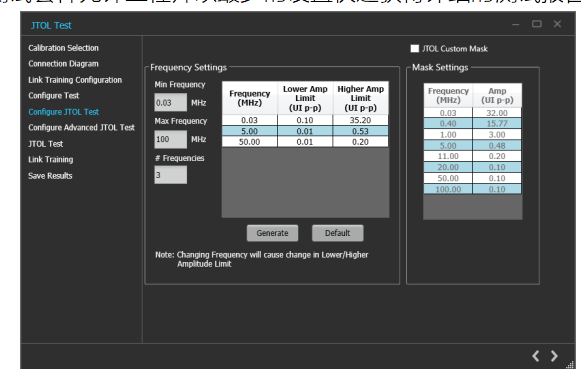
Task: Open Calibration Selection step
Action: pyautogui.click(x=63, y=48)
